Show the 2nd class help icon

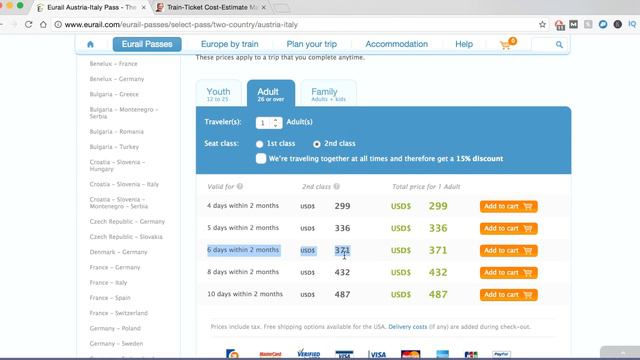tap(336, 187)
